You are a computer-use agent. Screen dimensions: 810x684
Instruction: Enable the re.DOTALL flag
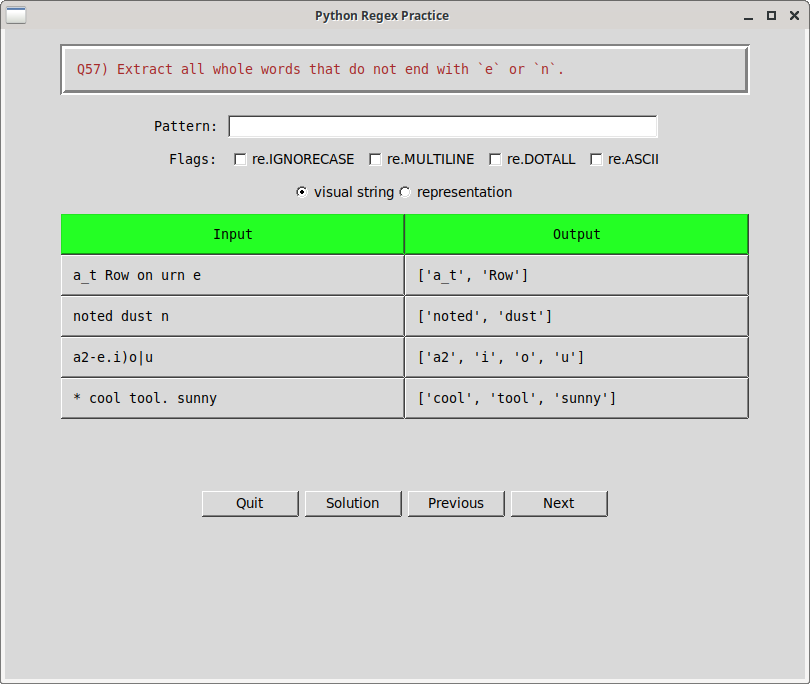[495, 158]
